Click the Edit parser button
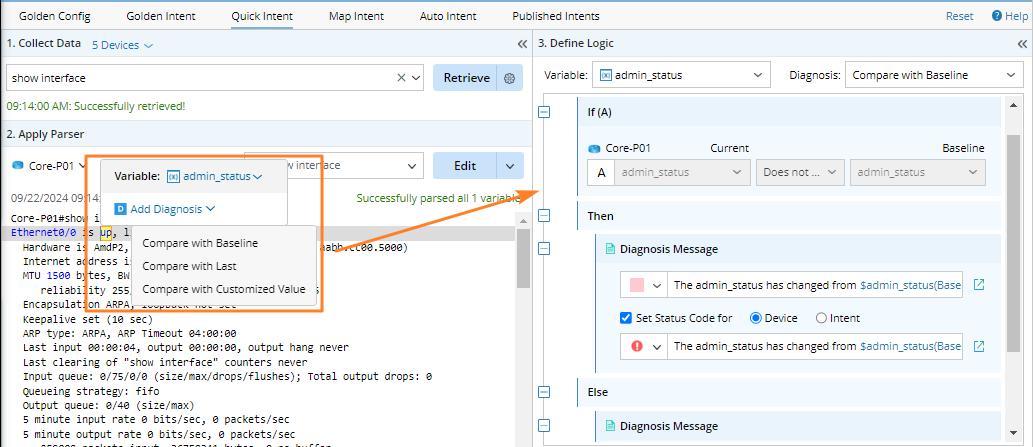Screen dimensions: 1033x447 (x=465, y=166)
